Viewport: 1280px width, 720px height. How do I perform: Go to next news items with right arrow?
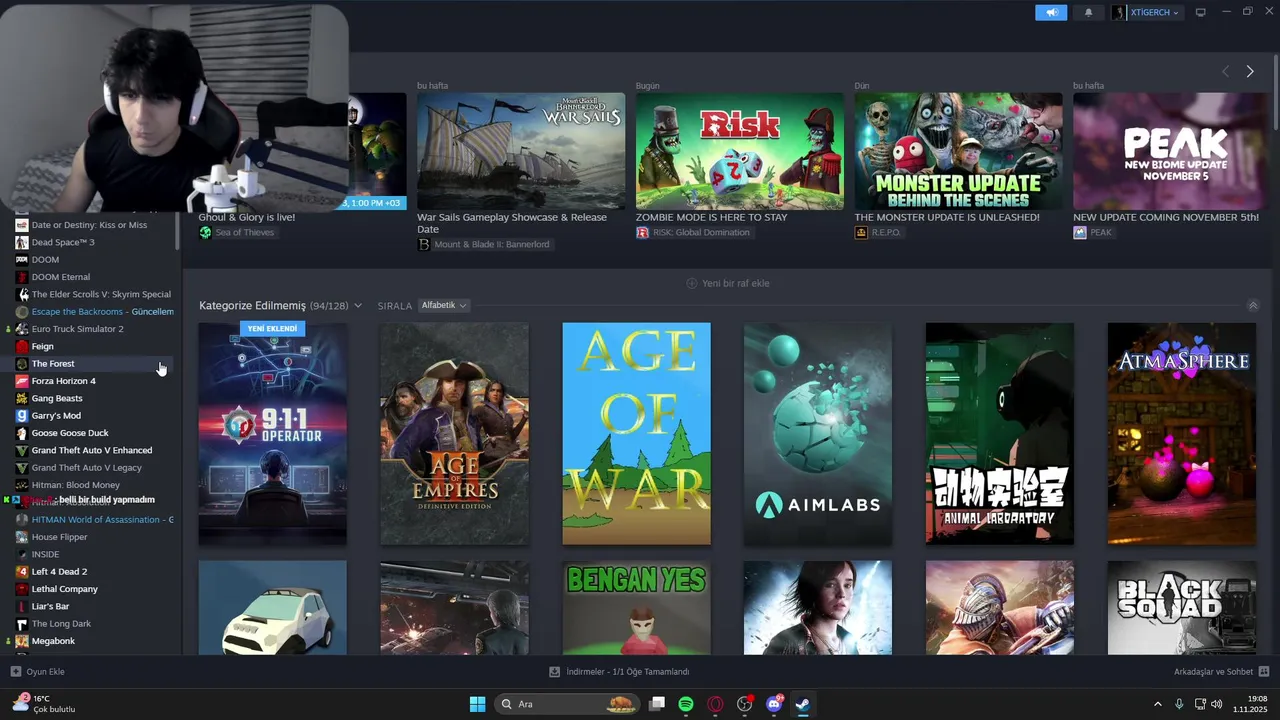point(1250,71)
